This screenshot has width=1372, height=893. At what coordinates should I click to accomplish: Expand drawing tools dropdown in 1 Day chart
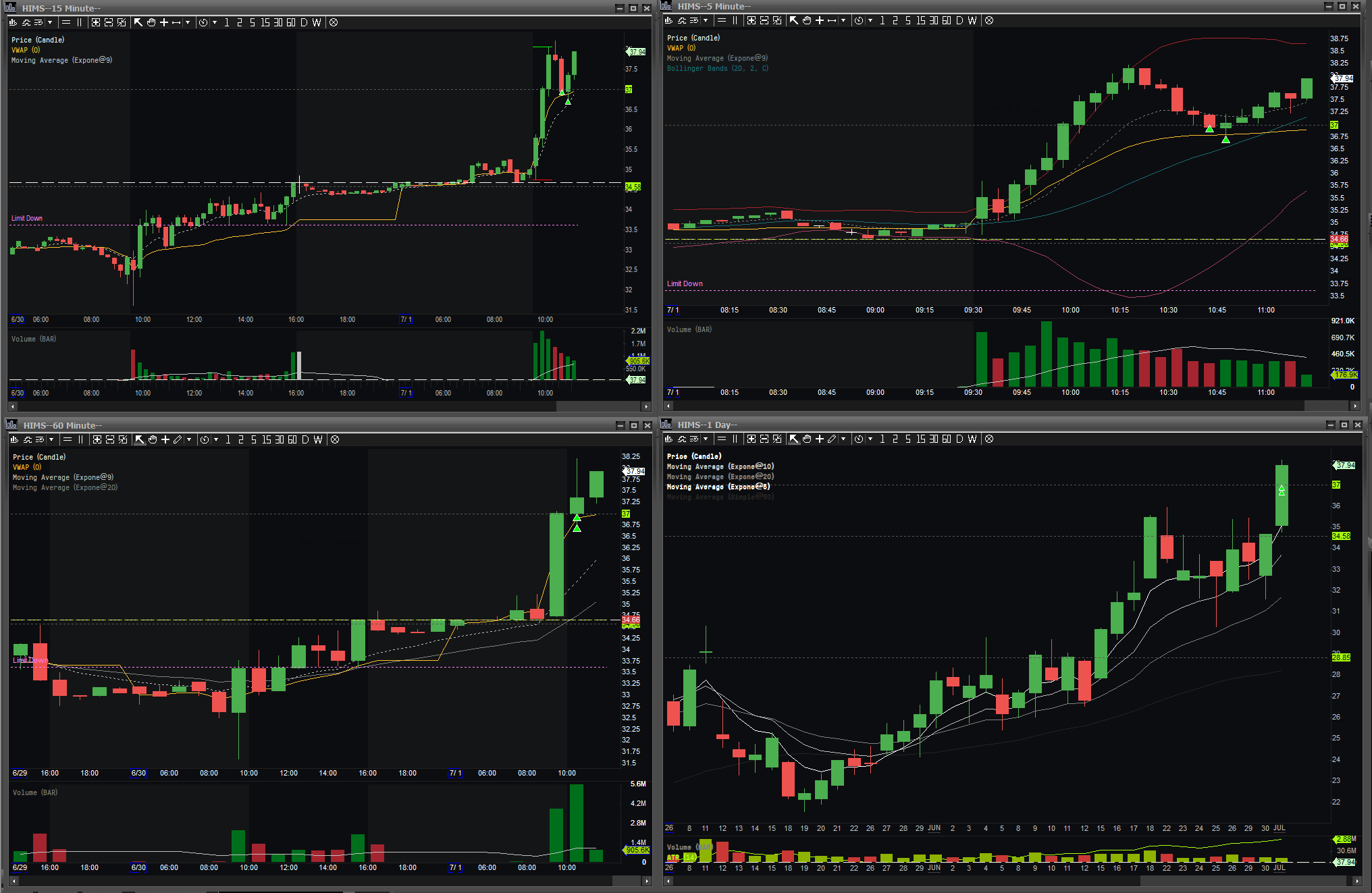pos(843,439)
